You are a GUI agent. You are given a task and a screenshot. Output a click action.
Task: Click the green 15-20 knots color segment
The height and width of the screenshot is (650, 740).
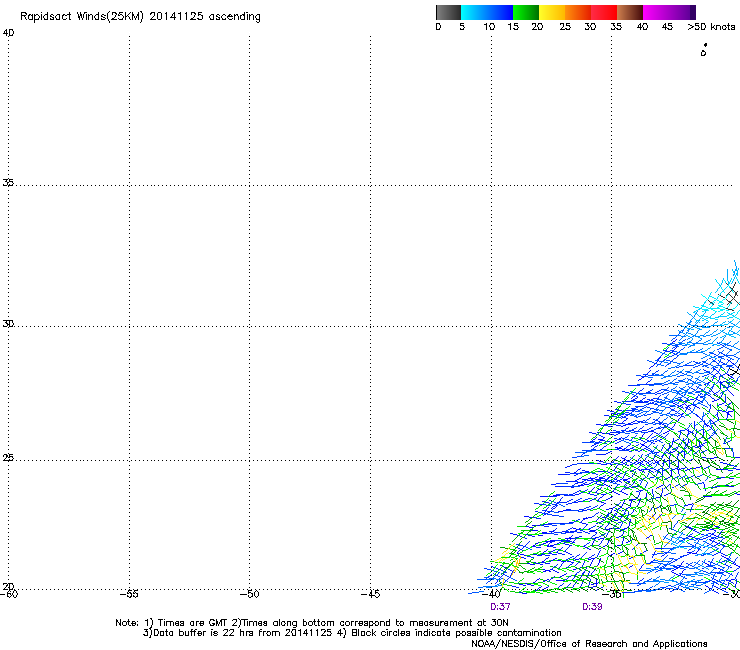pos(526,12)
